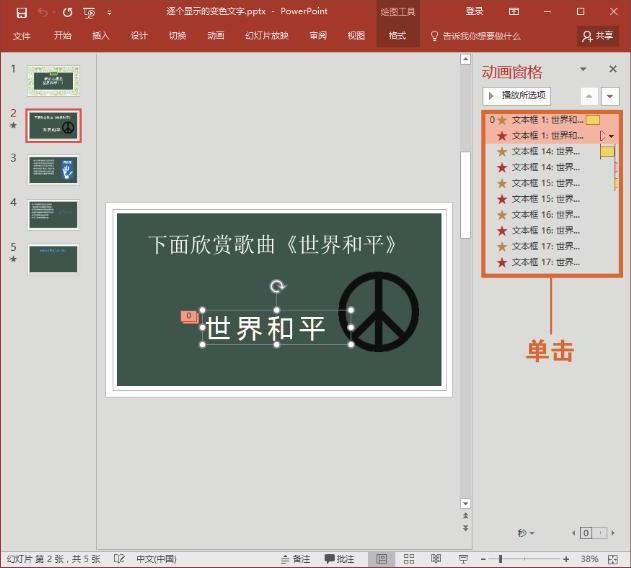This screenshot has width=631, height=568.
Task: Select slide 2 thumbnail
Action: [x=54, y=125]
